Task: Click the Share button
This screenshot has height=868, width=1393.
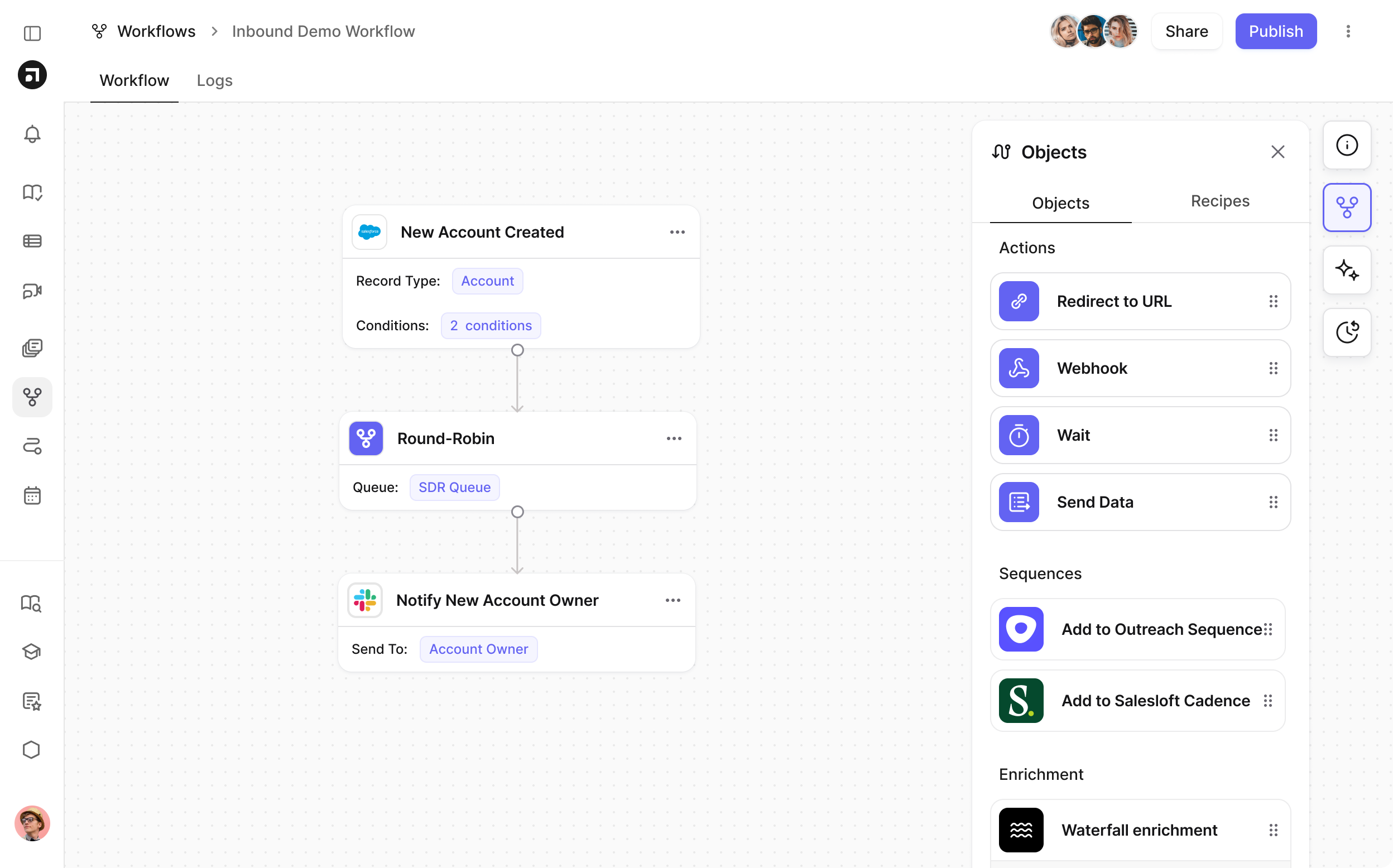Action: click(1187, 32)
